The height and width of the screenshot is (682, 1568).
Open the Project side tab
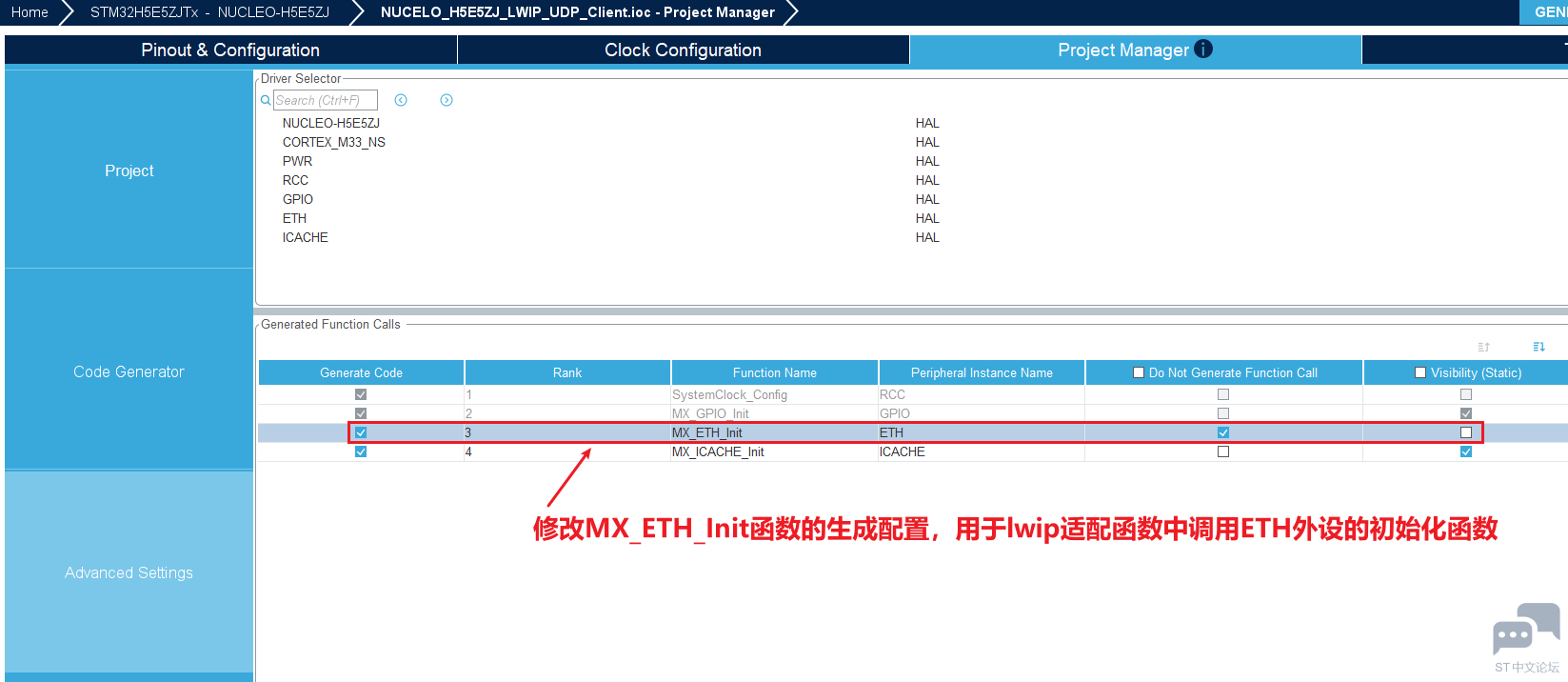(129, 170)
